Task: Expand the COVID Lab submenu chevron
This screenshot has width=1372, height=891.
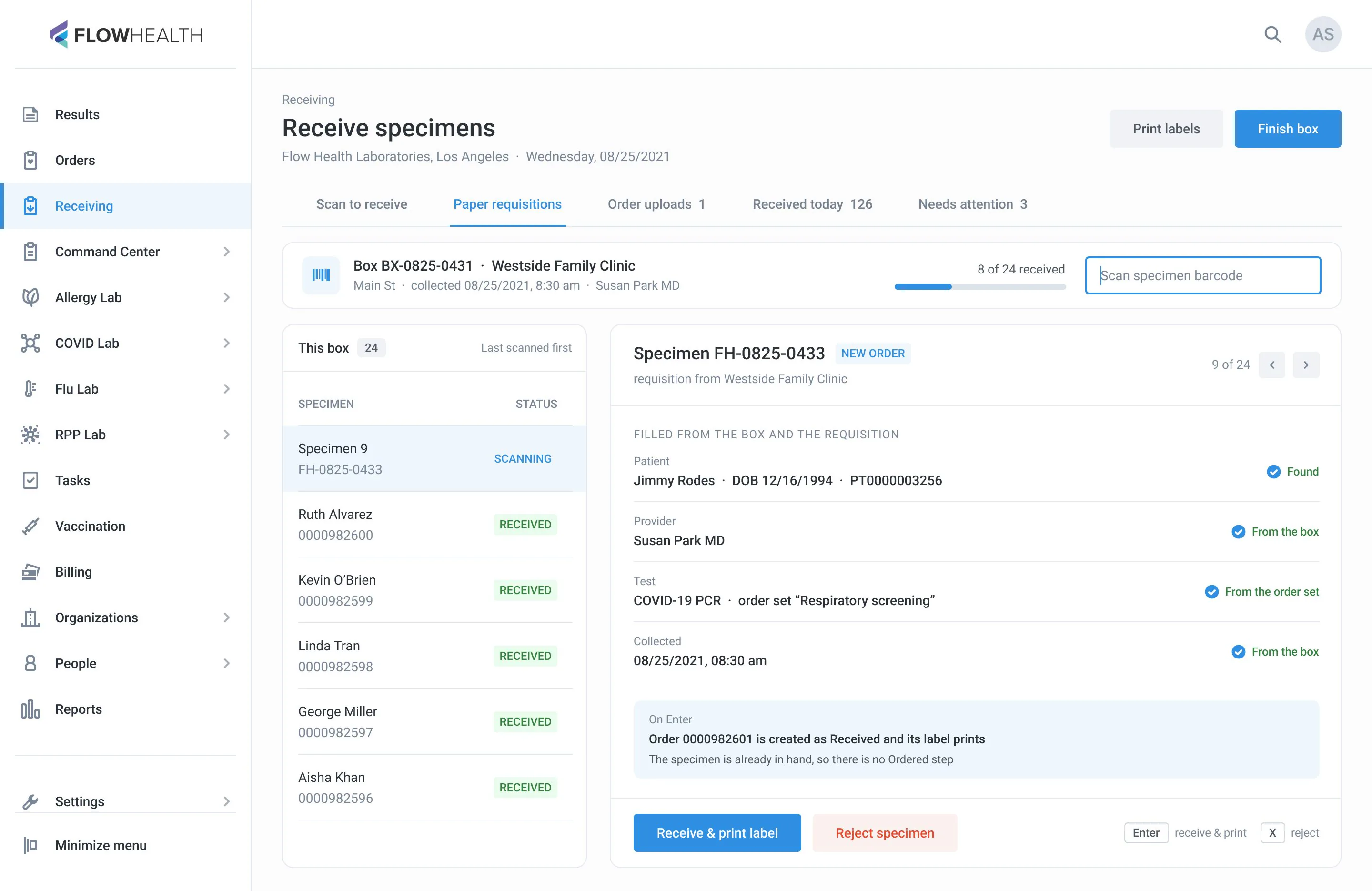Action: 227,343
